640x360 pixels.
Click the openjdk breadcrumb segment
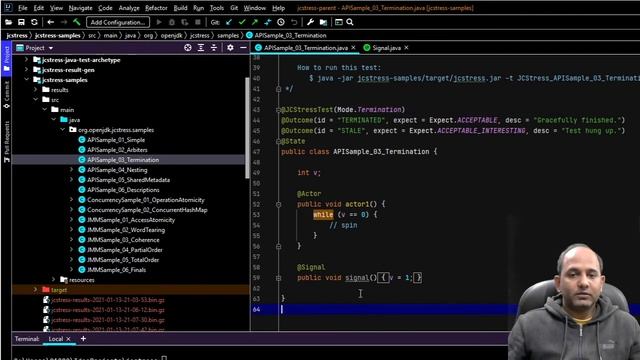171,36
